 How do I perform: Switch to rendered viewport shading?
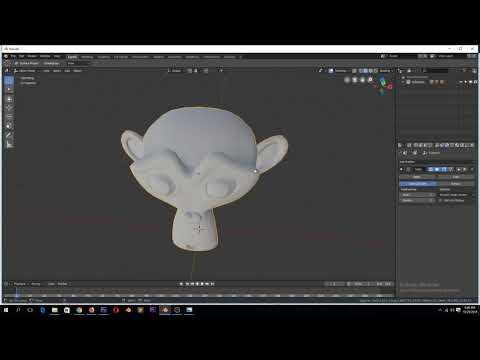[376, 71]
